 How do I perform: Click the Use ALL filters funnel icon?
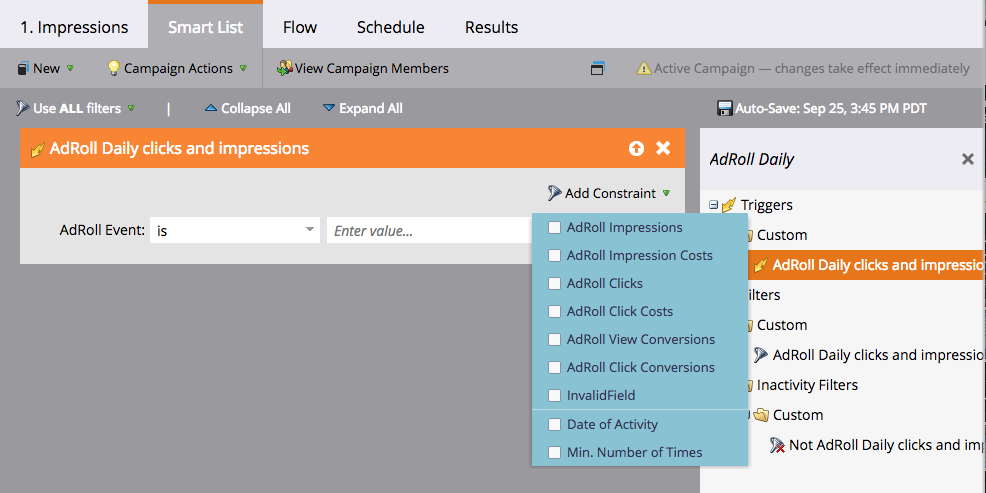click(23, 108)
